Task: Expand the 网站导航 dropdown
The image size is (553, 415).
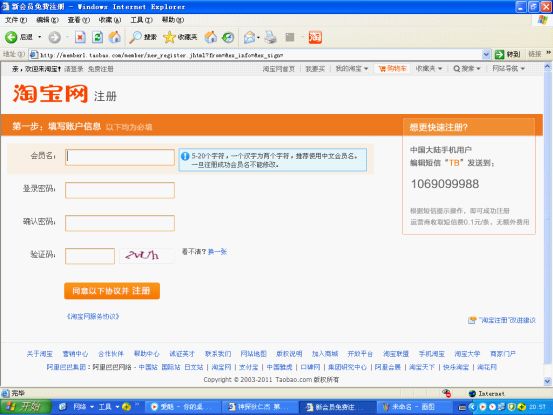Action: (x=509, y=68)
